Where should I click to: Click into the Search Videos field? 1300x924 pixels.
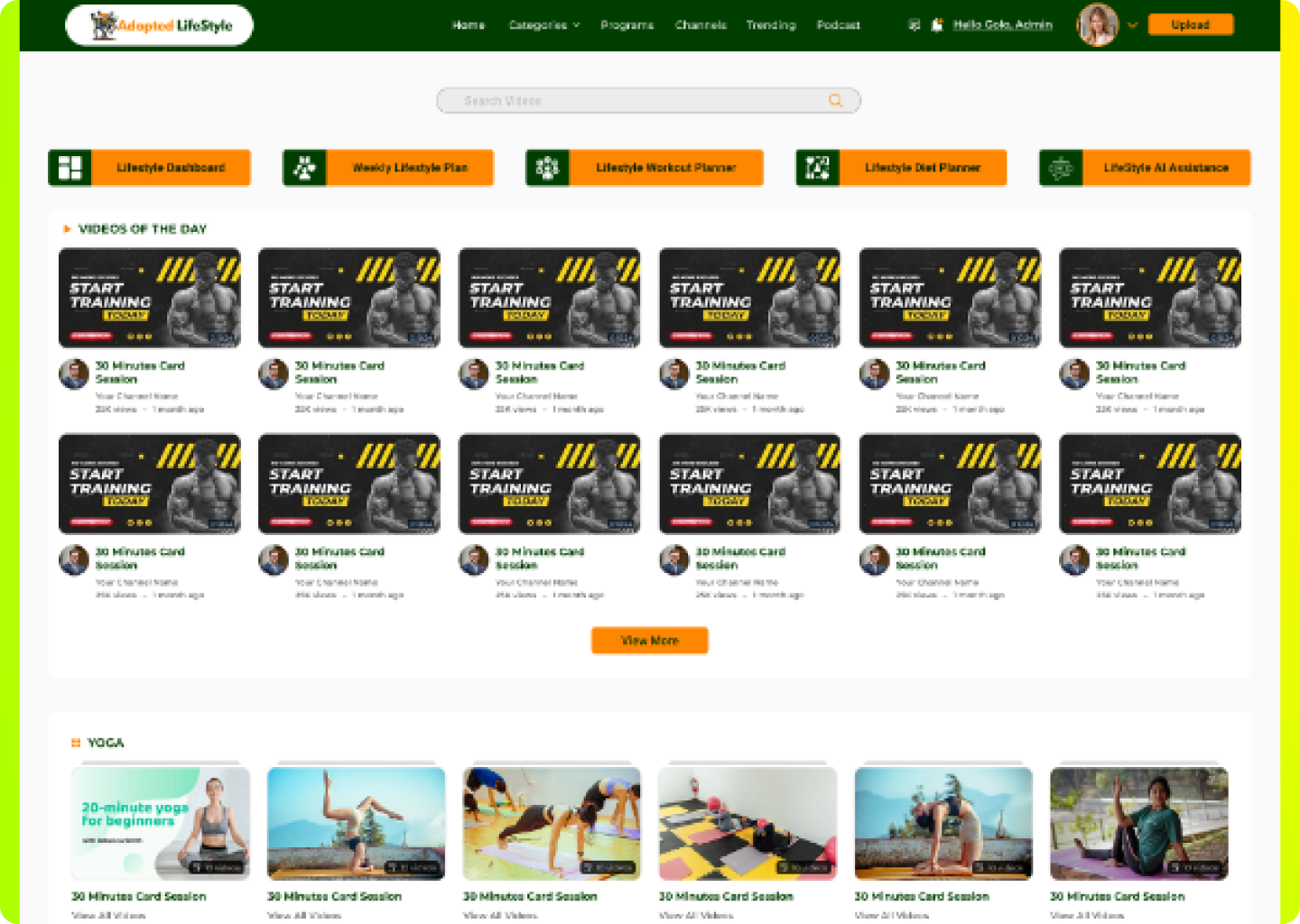632,100
